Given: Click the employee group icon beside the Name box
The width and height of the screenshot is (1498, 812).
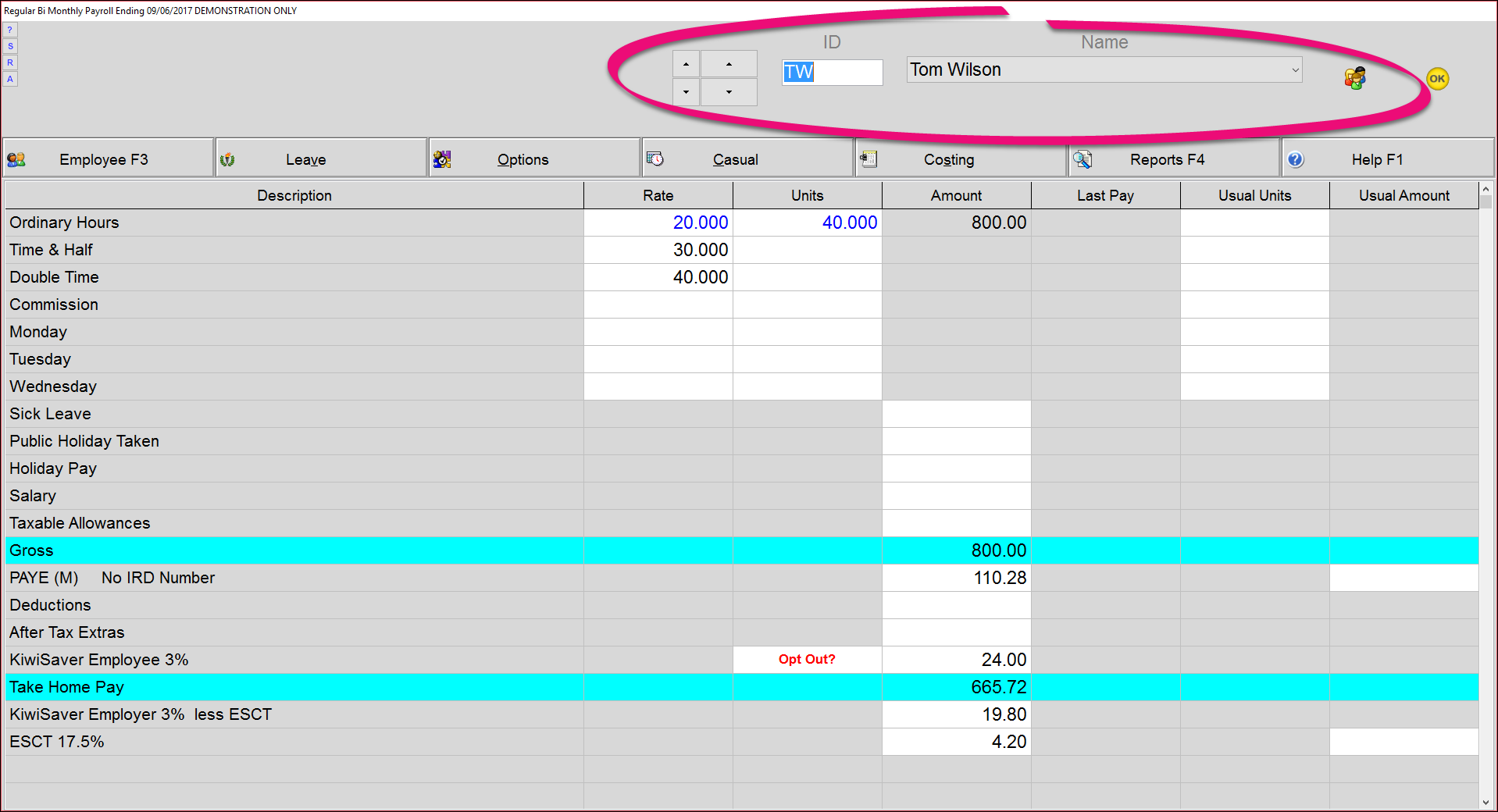Looking at the screenshot, I should pyautogui.click(x=1355, y=78).
